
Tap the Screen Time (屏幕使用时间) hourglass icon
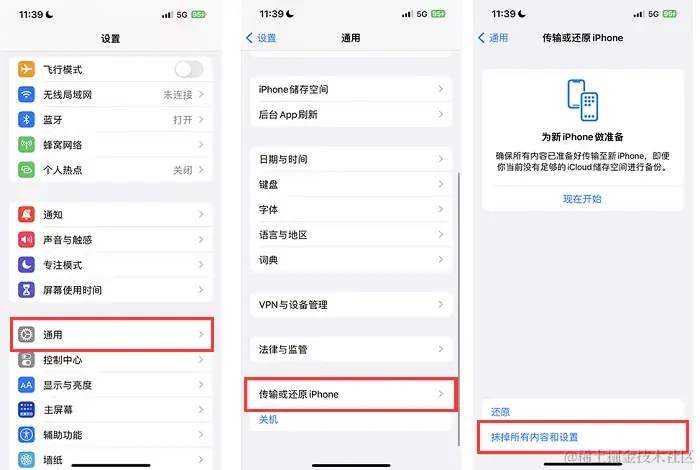click(26, 290)
